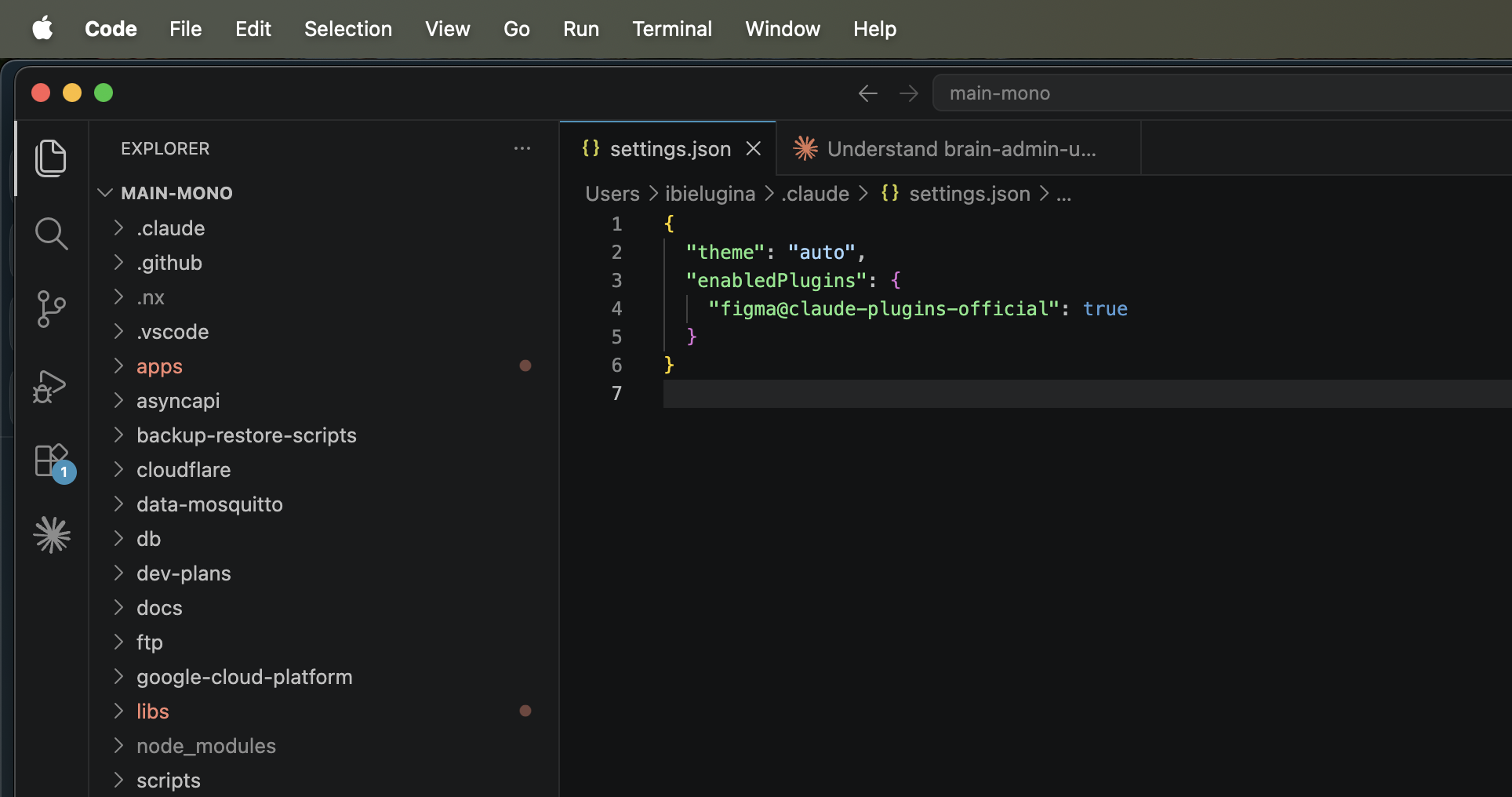Screen dimensions: 1512x797
Task: Expand the asyncapi folder
Action: [x=118, y=400]
